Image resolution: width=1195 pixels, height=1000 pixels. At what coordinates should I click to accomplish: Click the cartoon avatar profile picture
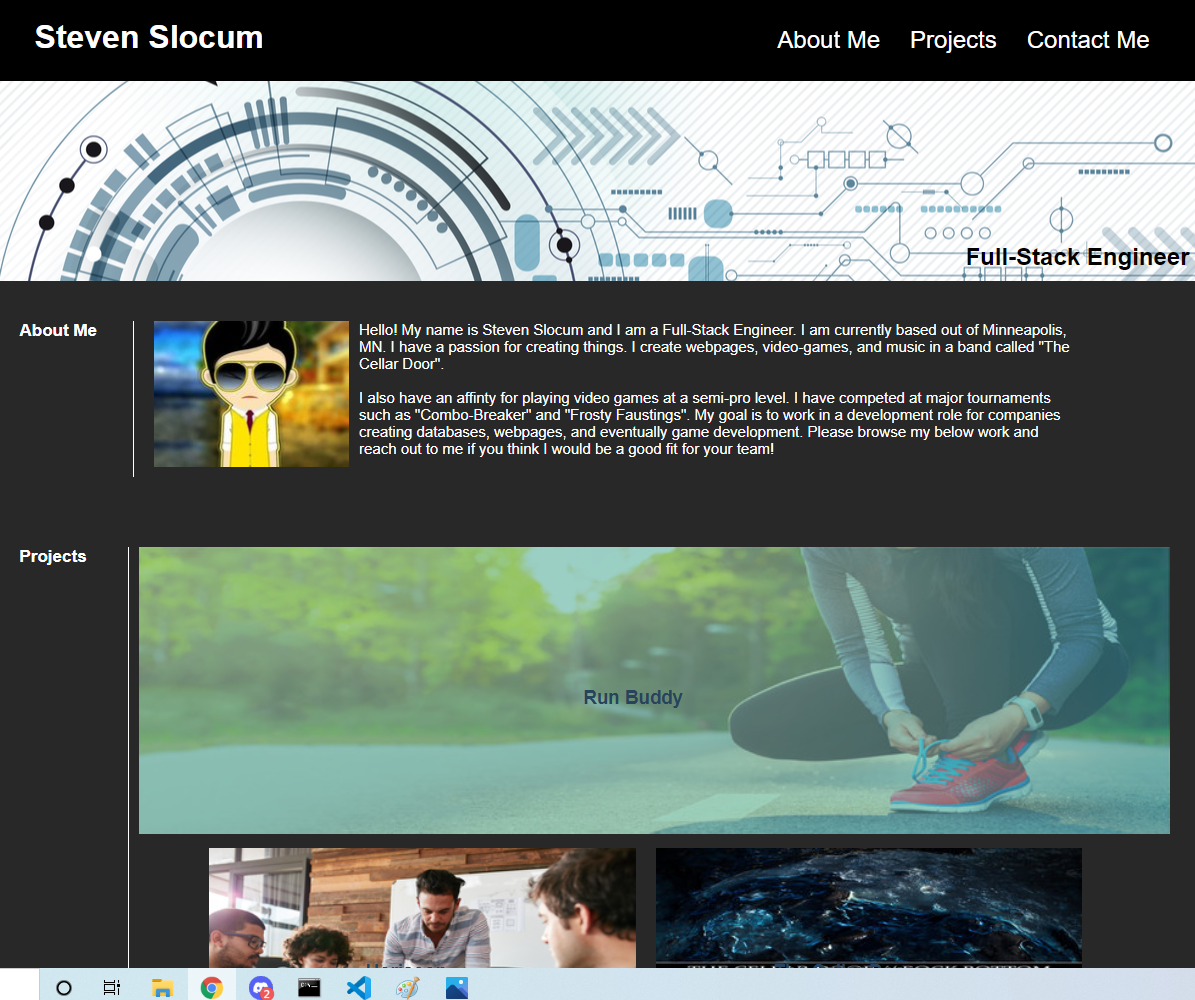click(251, 394)
